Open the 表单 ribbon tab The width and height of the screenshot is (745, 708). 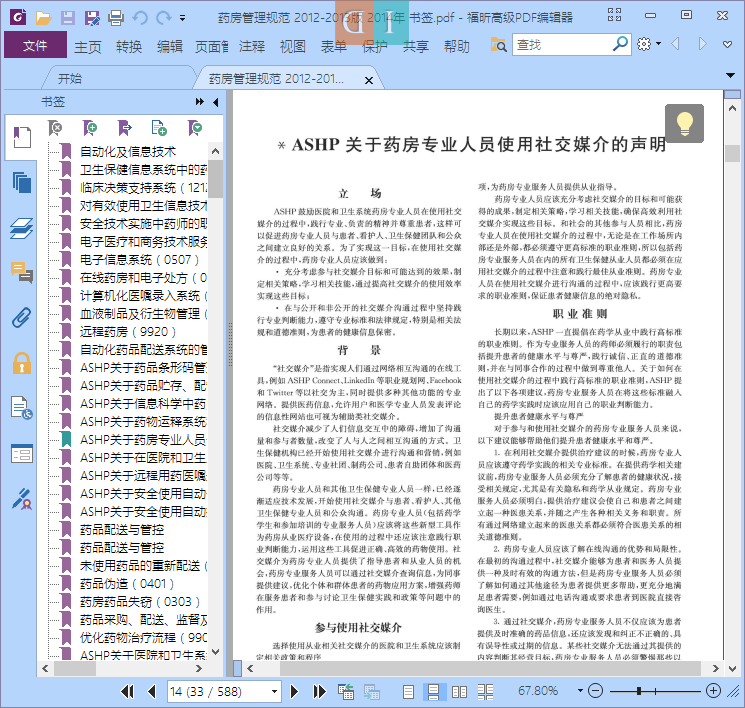334,47
